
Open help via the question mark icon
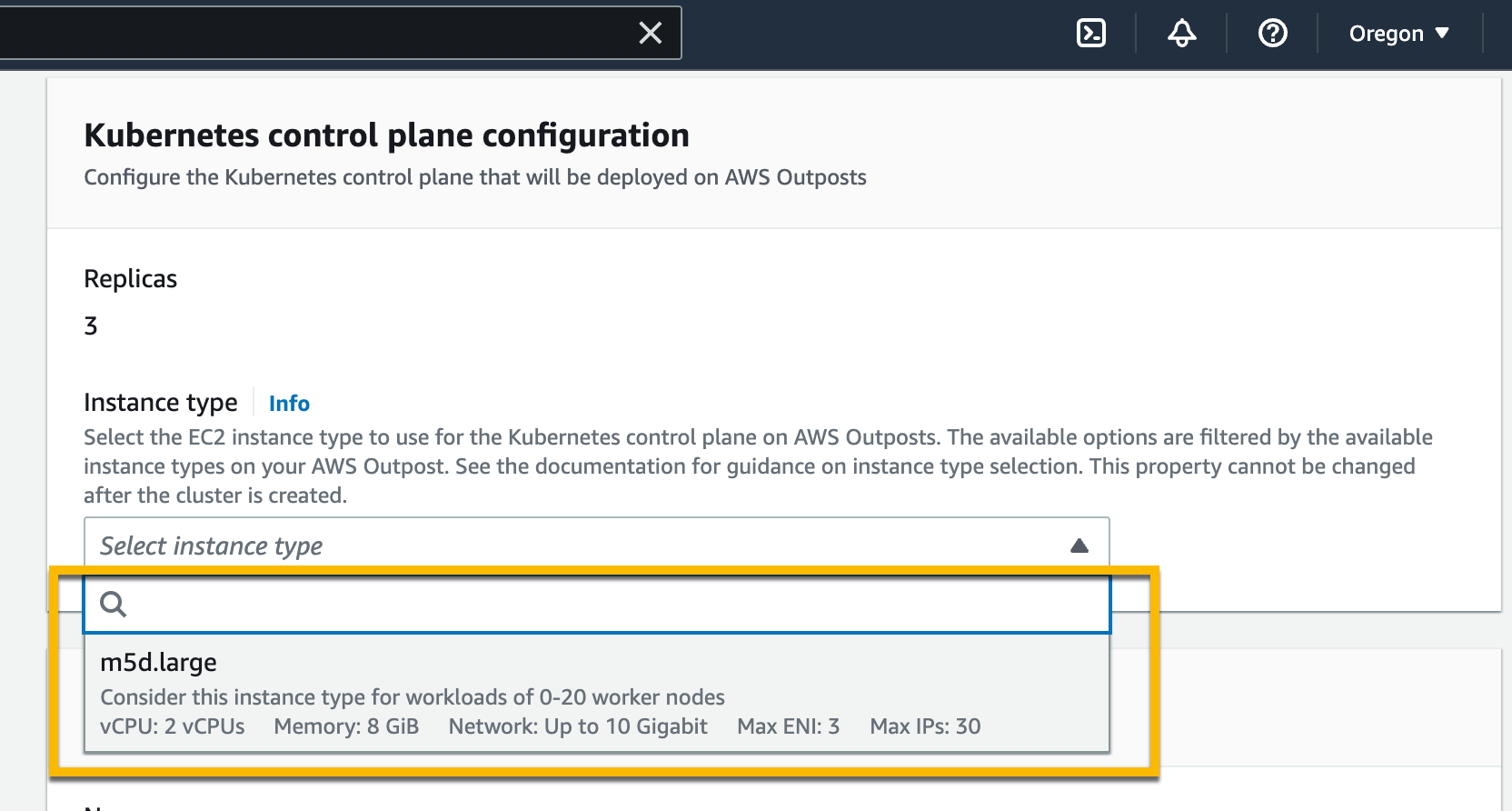pyautogui.click(x=1271, y=33)
